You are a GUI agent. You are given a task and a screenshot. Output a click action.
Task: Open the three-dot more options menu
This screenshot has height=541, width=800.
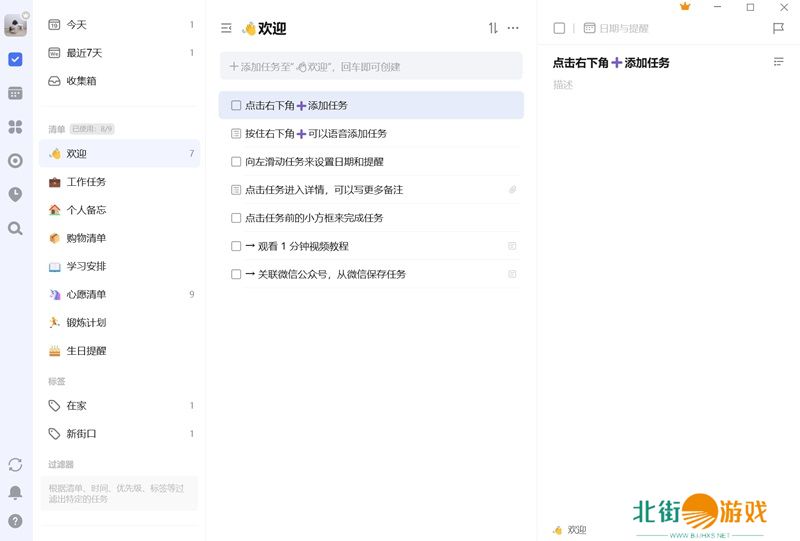(x=513, y=28)
